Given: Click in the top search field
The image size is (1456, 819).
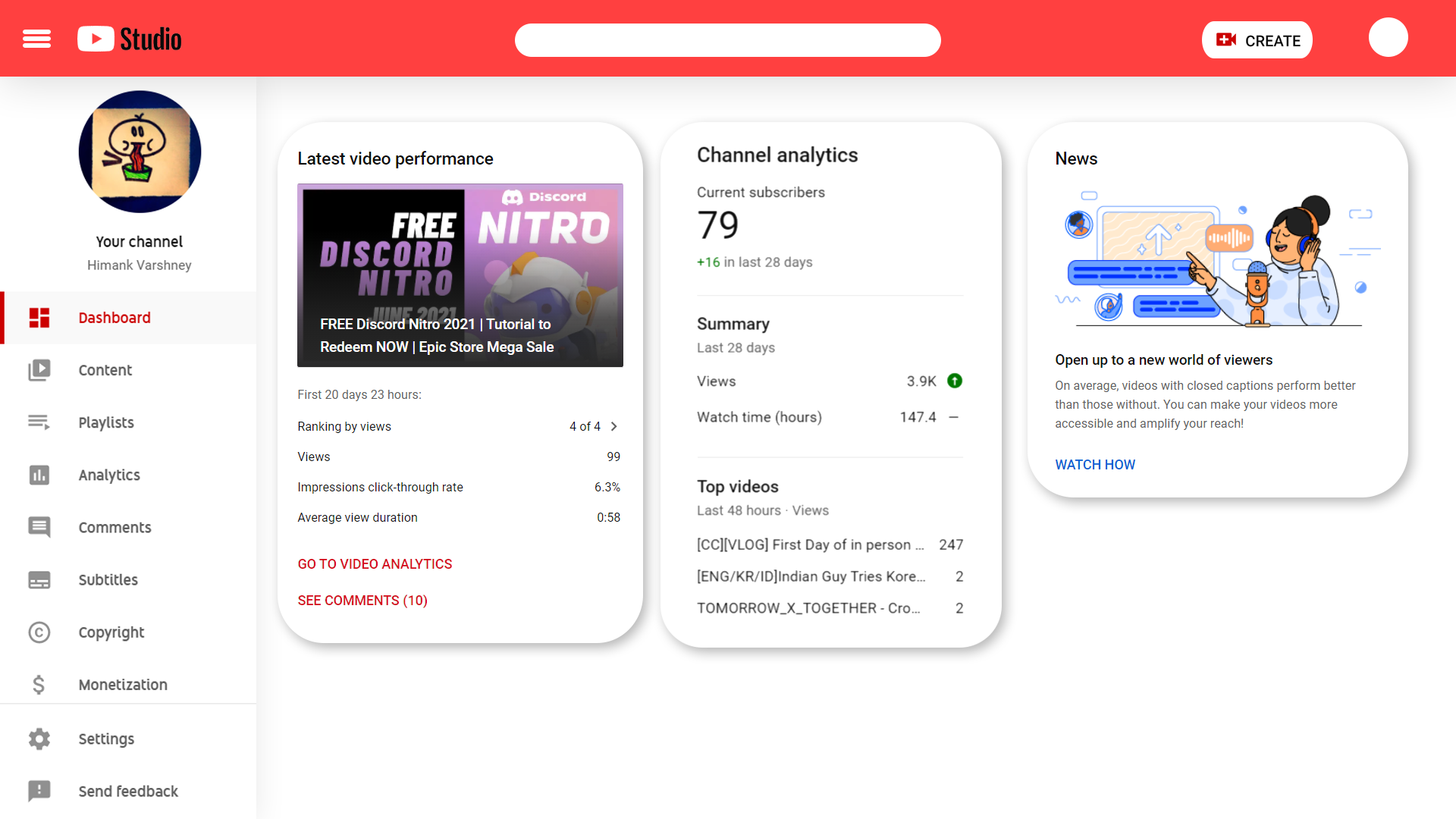Looking at the screenshot, I should [x=727, y=40].
